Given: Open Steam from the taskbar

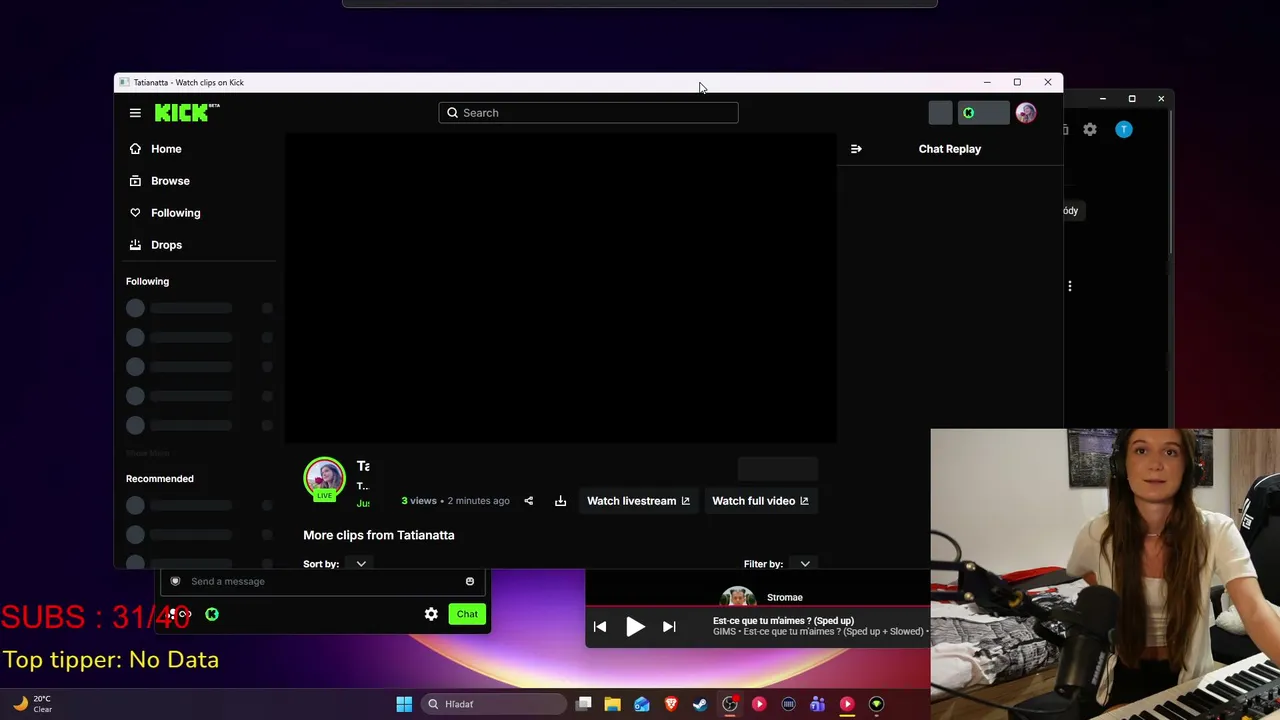Looking at the screenshot, I should coord(700,704).
